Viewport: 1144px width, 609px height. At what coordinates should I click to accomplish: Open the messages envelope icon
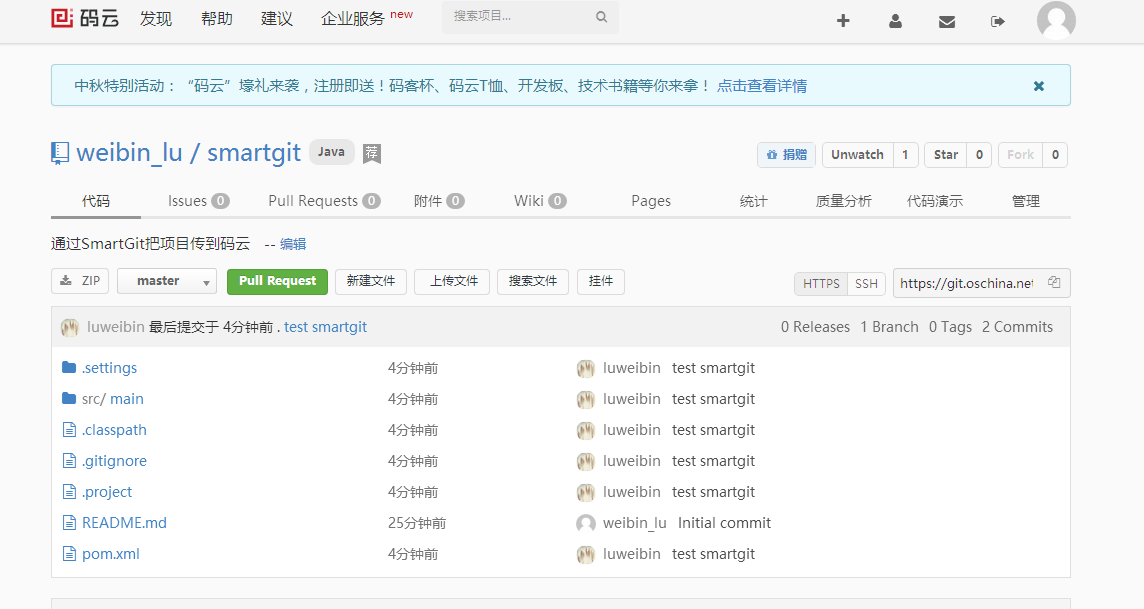947,22
